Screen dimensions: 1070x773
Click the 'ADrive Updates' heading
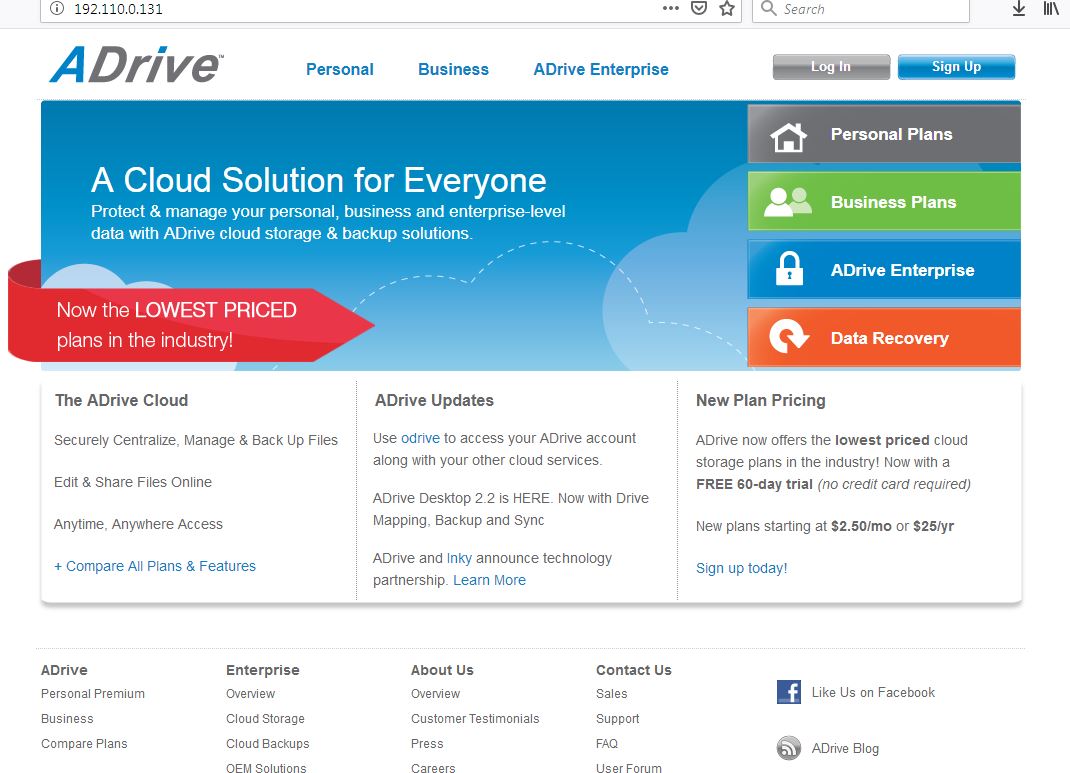434,400
